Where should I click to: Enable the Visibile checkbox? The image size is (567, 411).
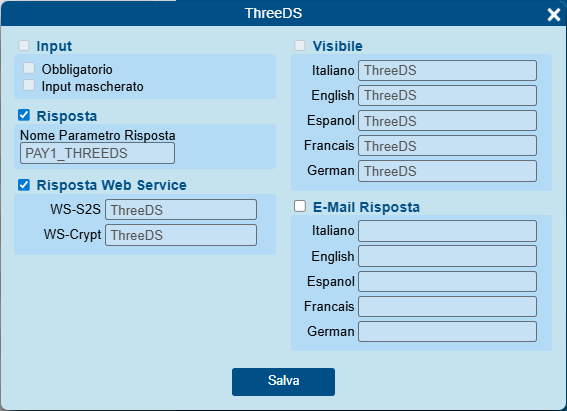[x=300, y=46]
